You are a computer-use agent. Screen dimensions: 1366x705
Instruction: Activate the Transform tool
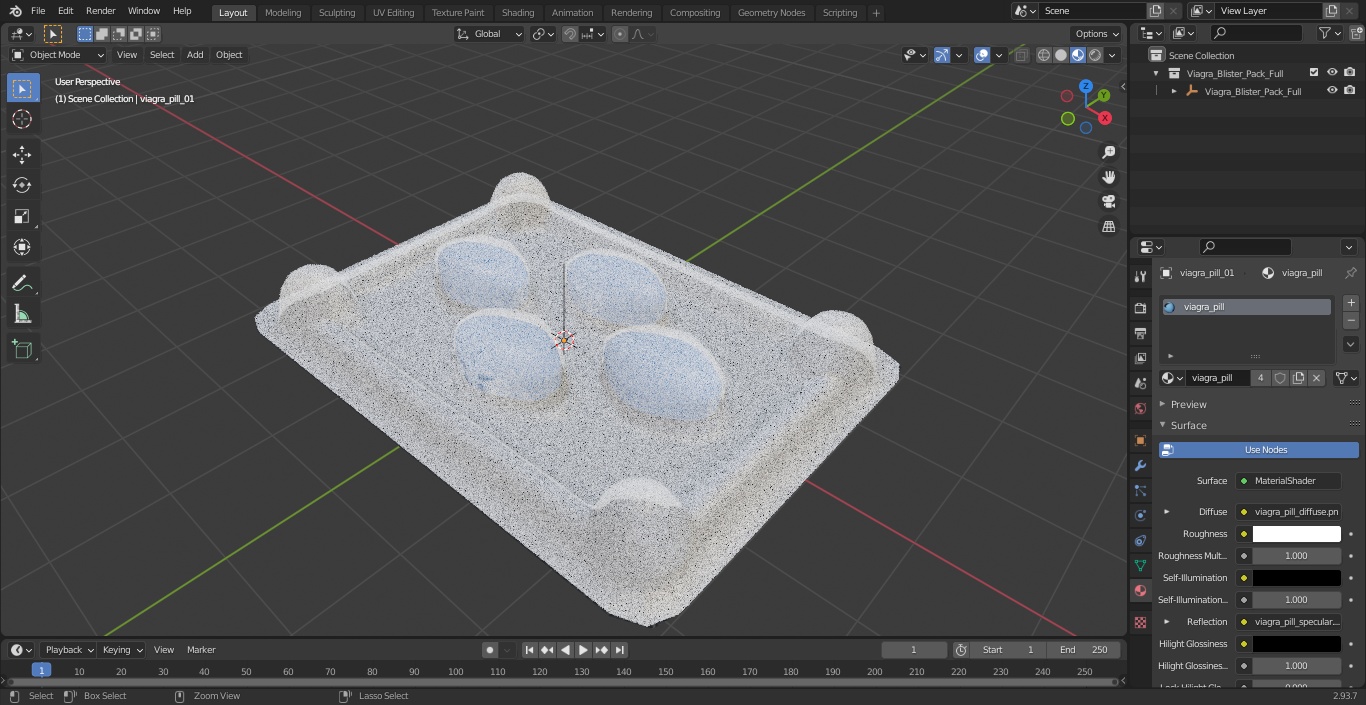pos(22,247)
